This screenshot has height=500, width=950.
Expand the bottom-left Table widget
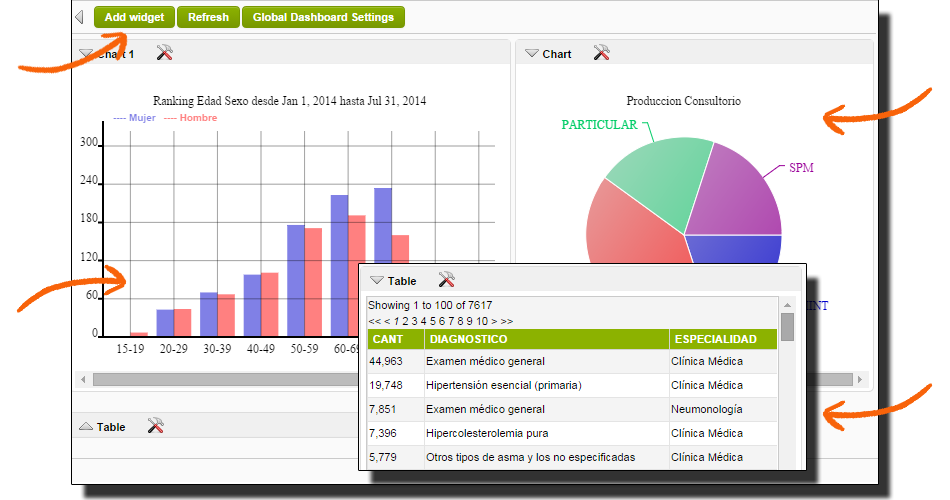pyautogui.click(x=85, y=427)
